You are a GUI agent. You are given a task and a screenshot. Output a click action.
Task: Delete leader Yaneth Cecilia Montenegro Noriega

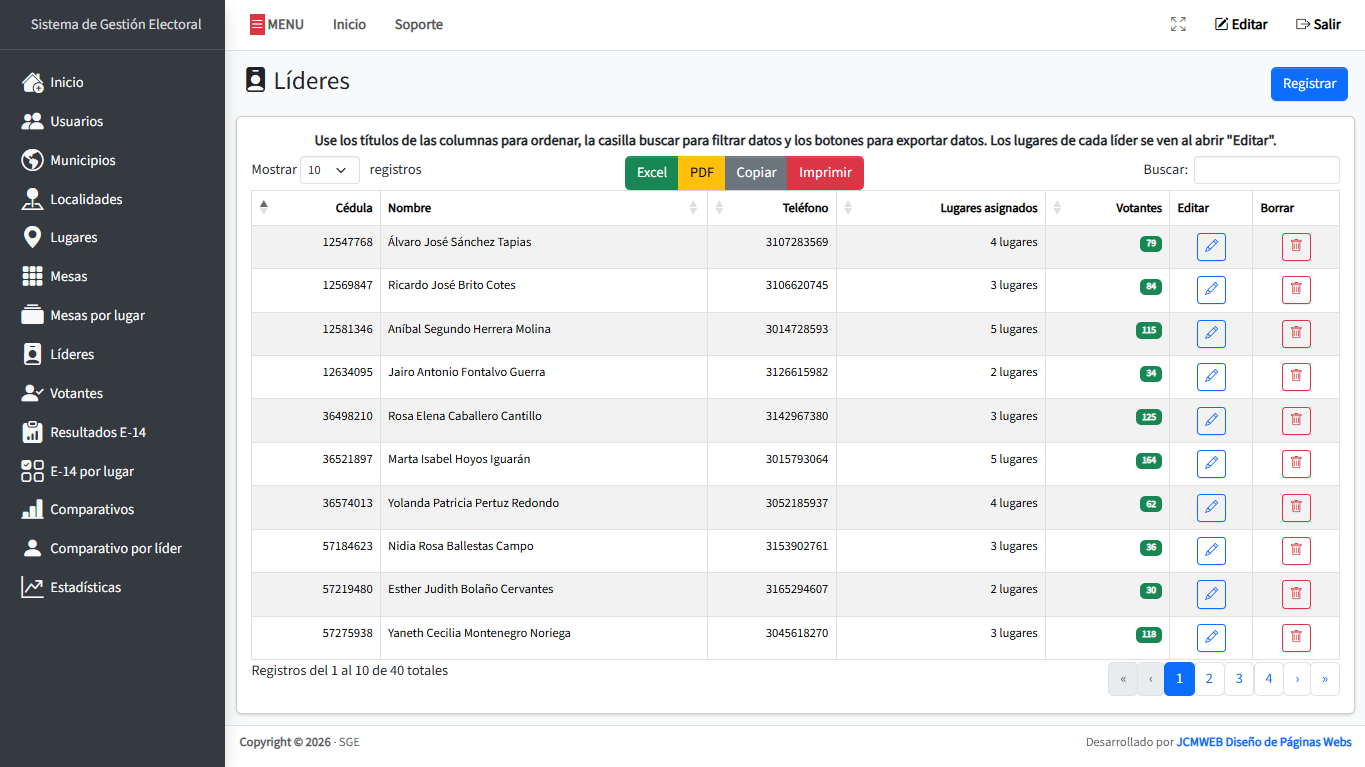click(x=1296, y=638)
